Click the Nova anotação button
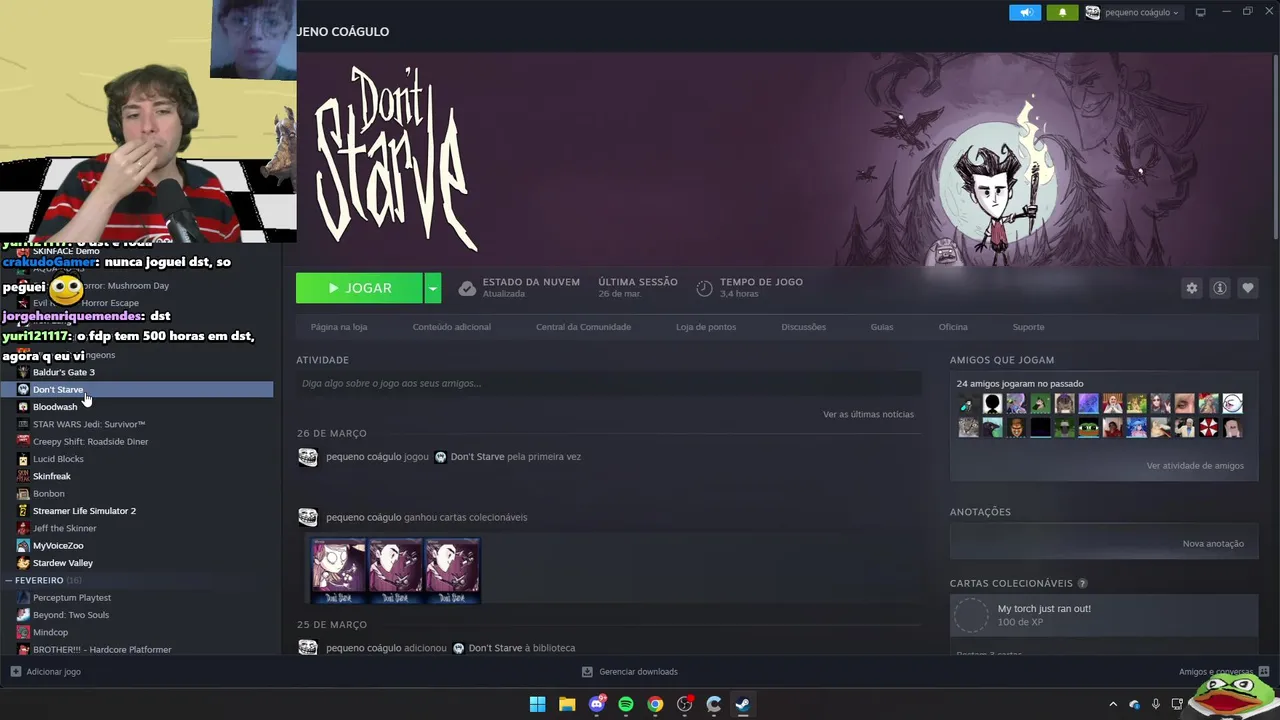The width and height of the screenshot is (1280, 720). click(1213, 544)
